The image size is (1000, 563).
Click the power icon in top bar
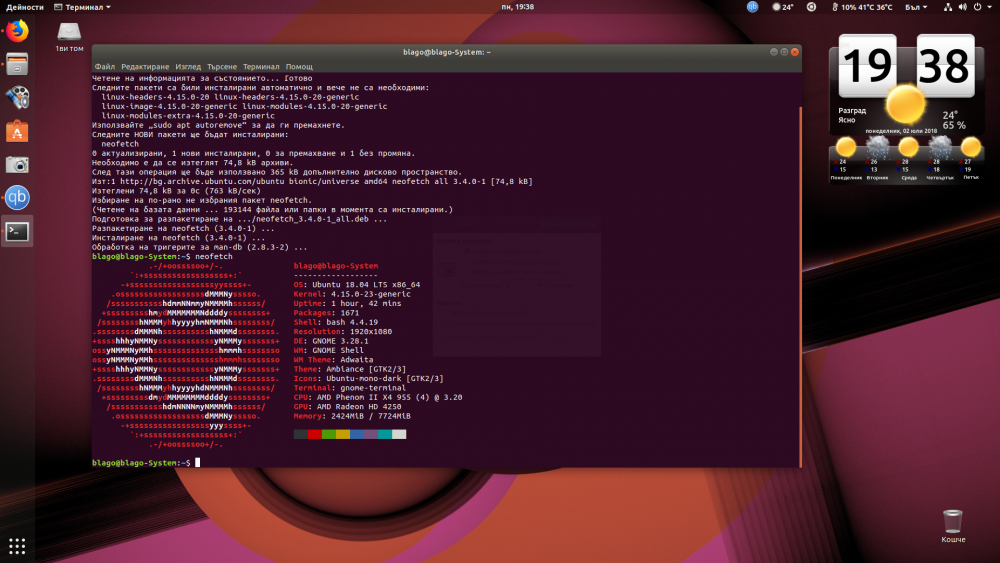pyautogui.click(x=977, y=7)
